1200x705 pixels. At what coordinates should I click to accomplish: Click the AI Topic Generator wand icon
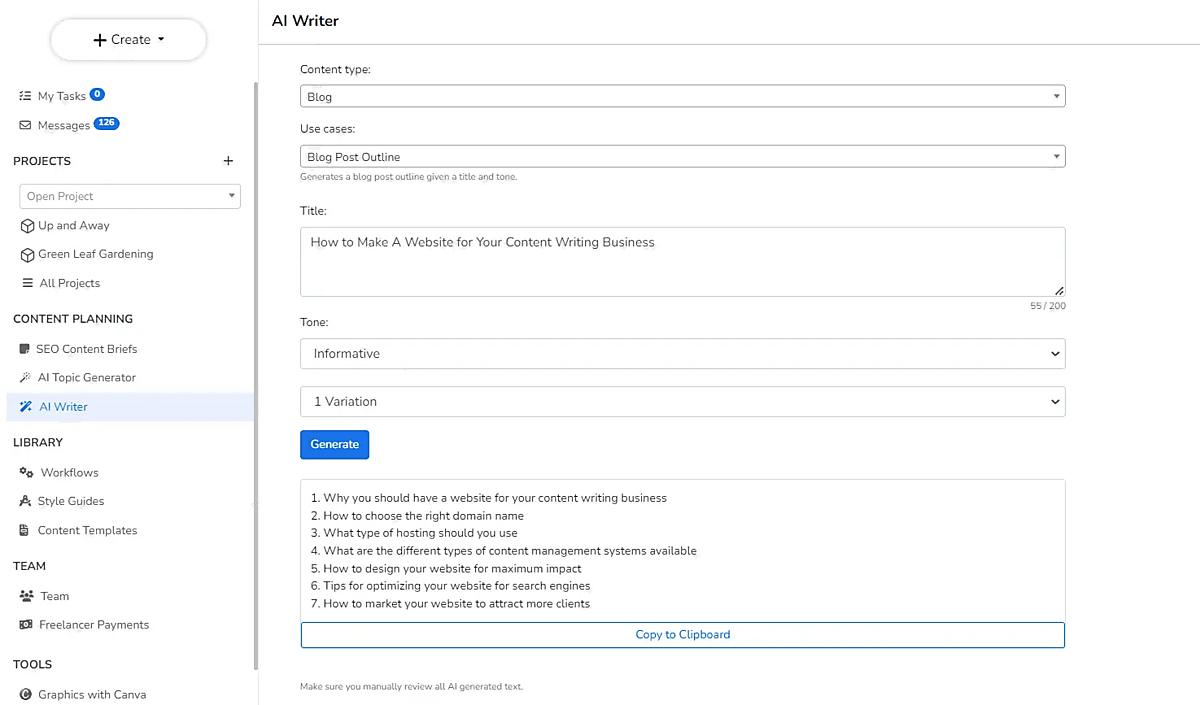pos(25,378)
